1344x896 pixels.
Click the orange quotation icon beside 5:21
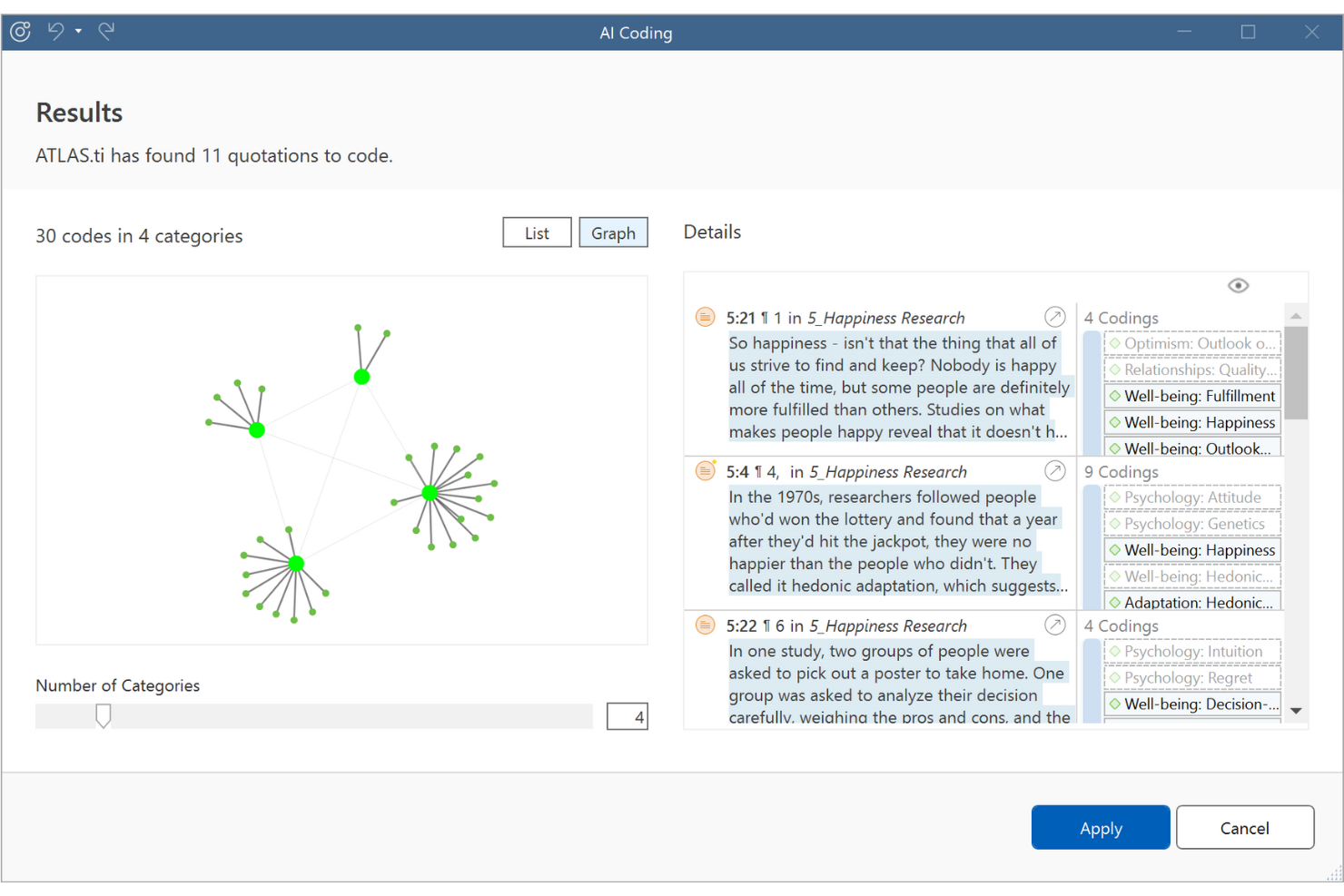pos(705,317)
